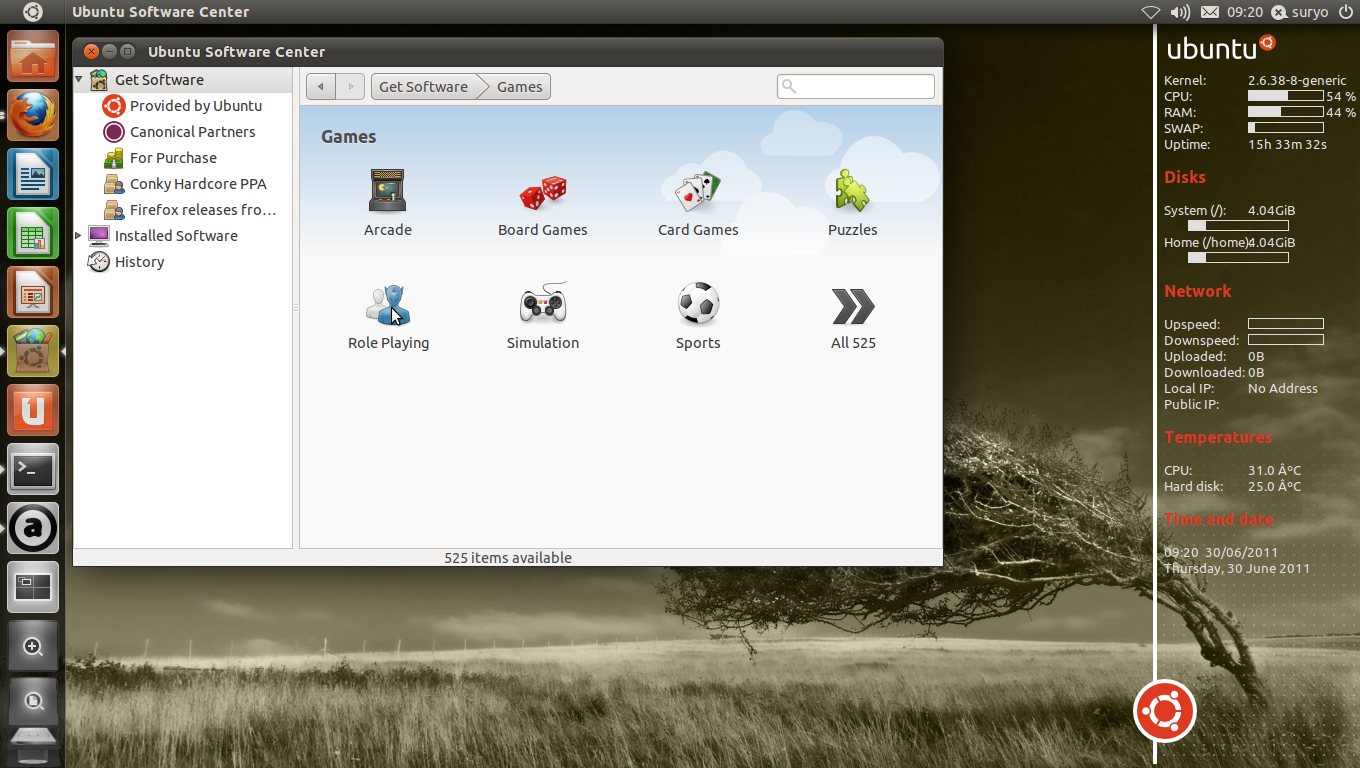Open the Puzzles category
The image size is (1360, 768).
(853, 203)
